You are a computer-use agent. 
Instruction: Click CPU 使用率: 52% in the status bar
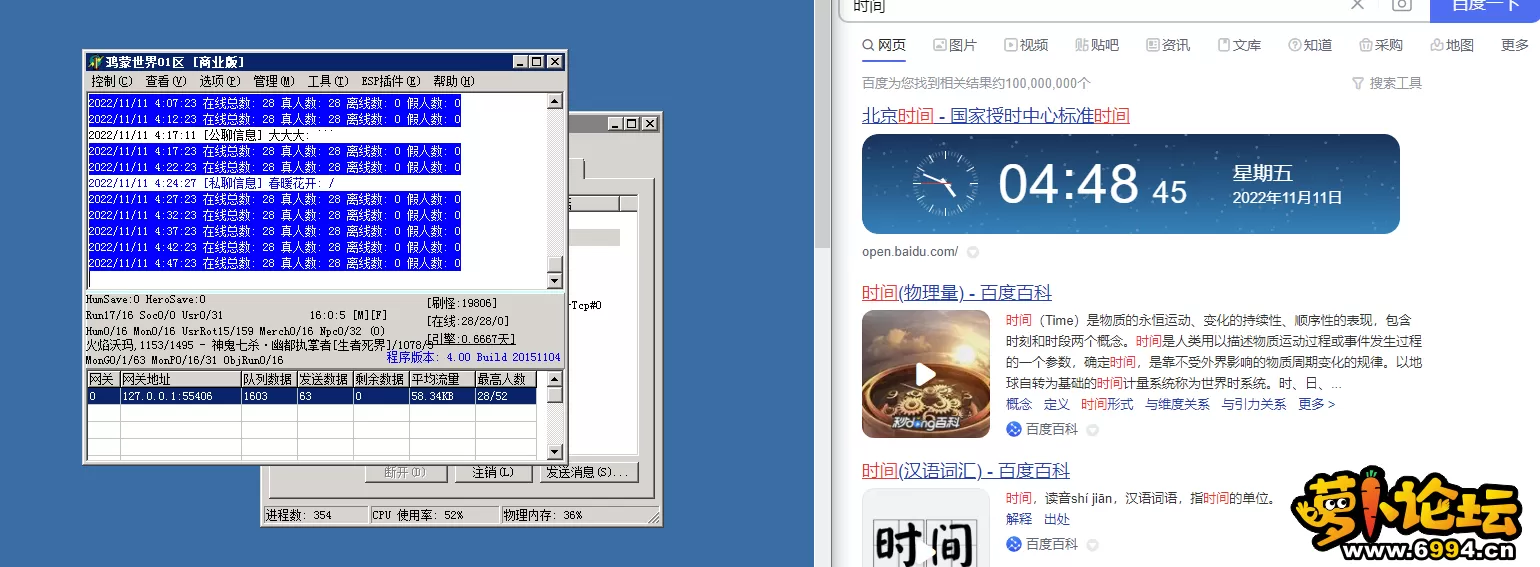point(433,515)
